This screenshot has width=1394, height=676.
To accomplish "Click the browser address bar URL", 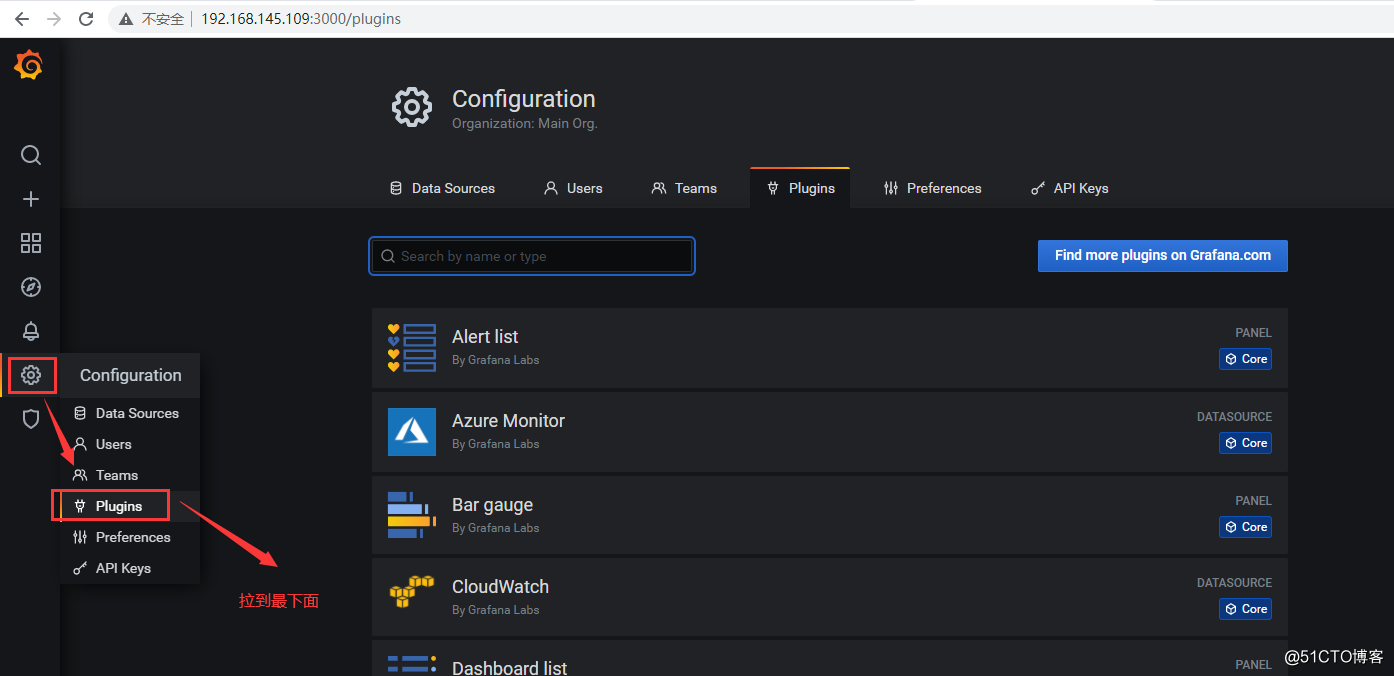I will [301, 19].
